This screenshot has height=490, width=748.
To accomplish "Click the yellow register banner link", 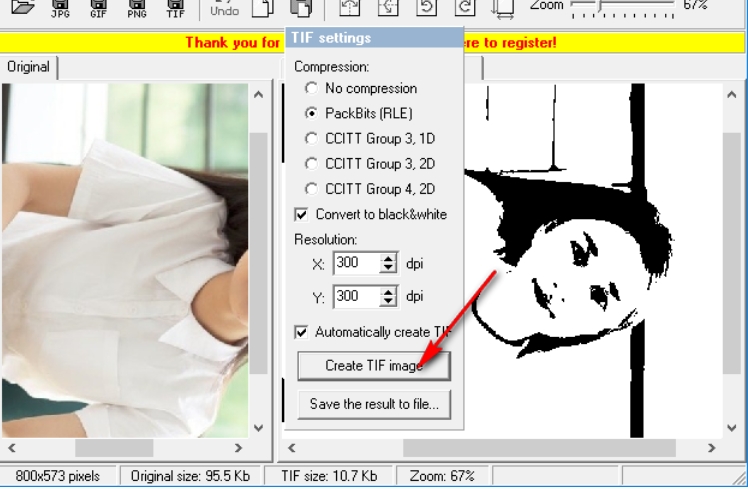I will pos(371,42).
